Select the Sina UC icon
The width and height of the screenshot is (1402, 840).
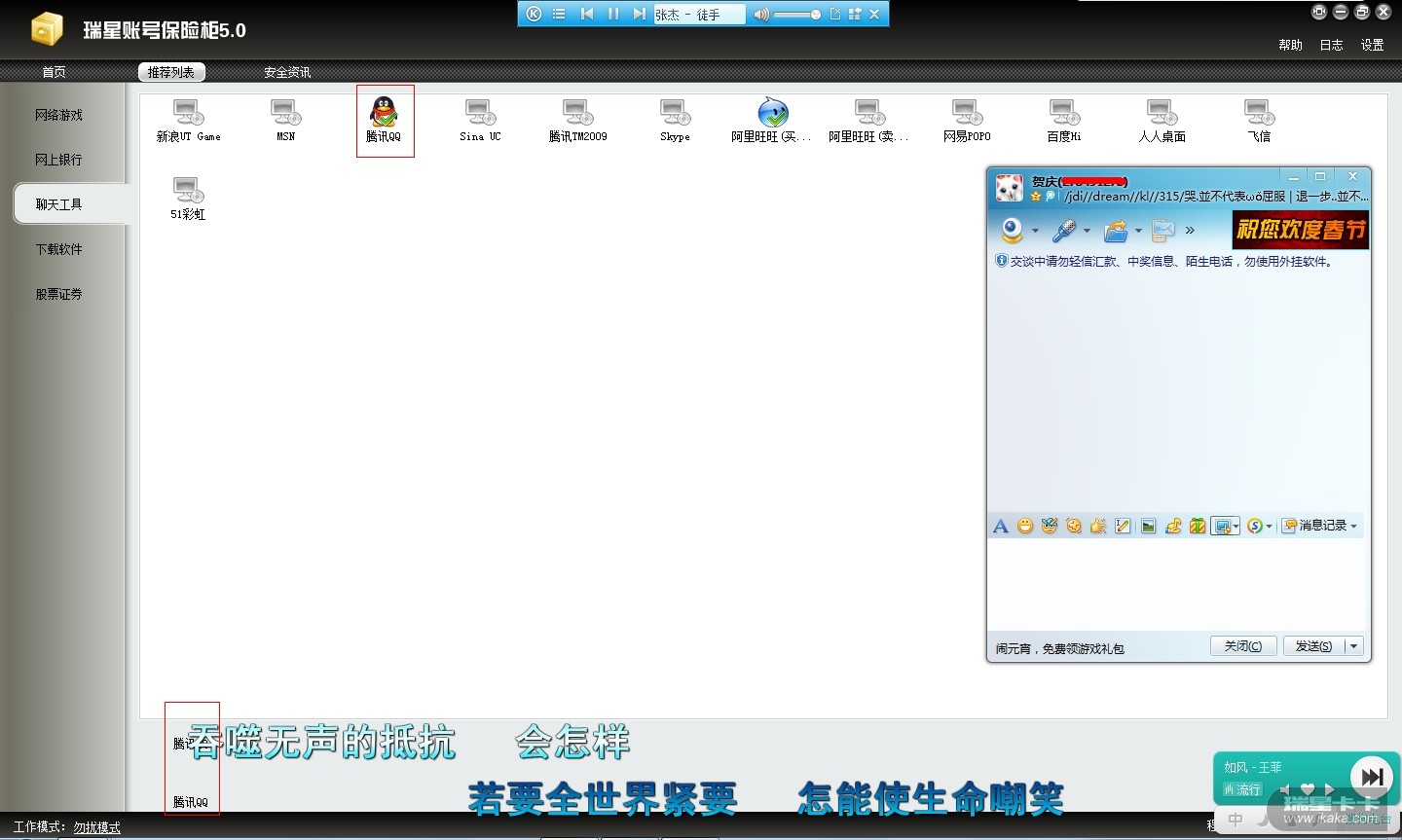pos(480,121)
